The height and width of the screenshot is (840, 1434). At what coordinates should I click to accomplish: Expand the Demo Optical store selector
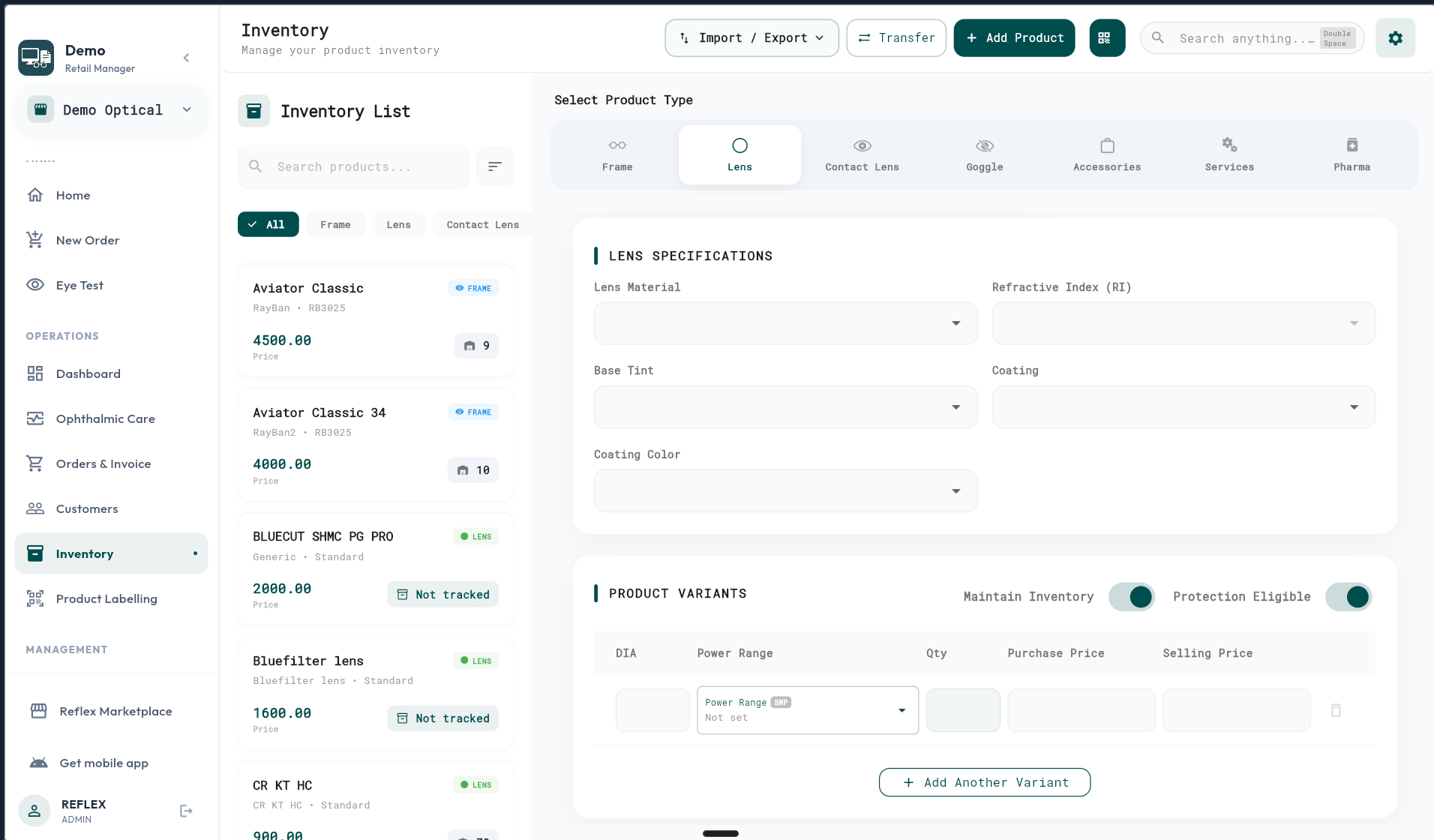click(x=112, y=109)
